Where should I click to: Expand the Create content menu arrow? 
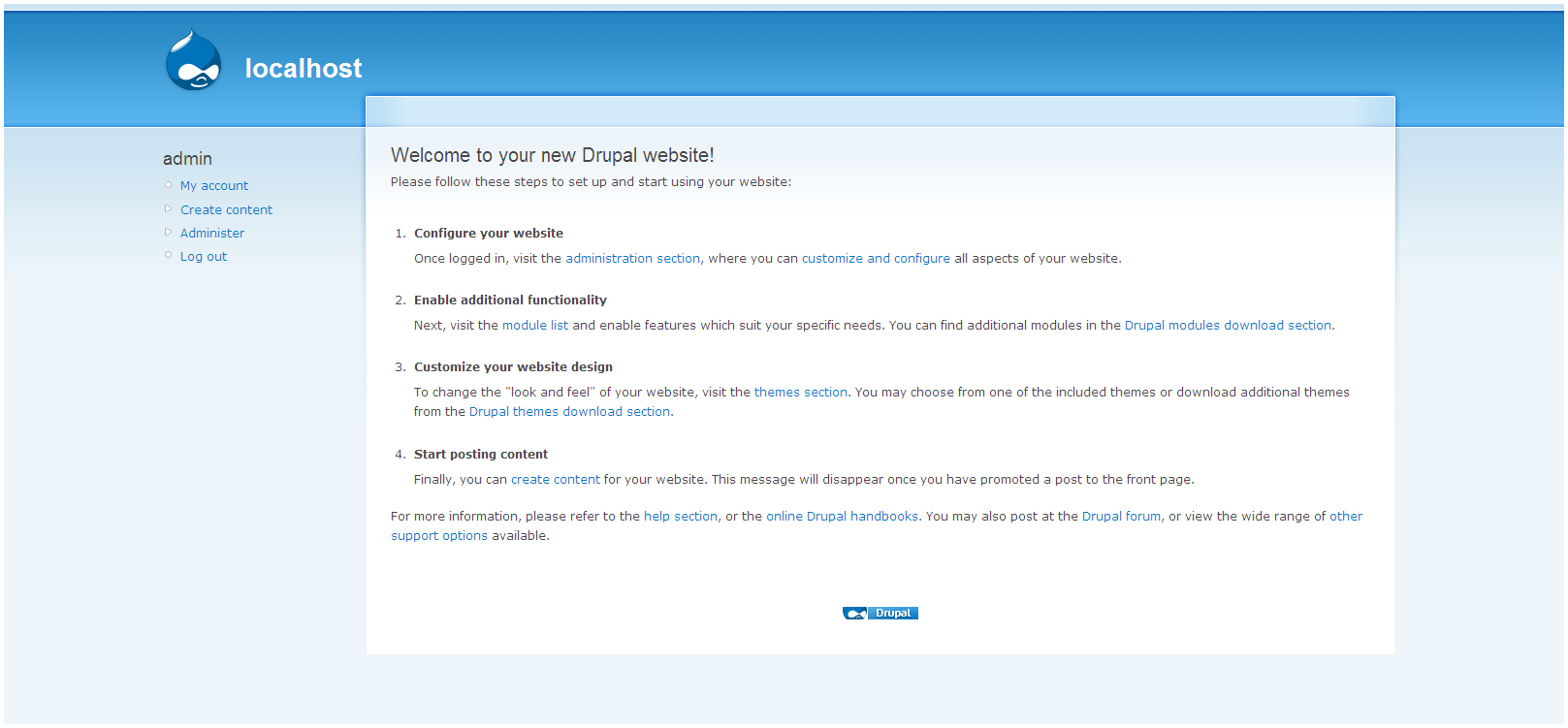point(168,208)
